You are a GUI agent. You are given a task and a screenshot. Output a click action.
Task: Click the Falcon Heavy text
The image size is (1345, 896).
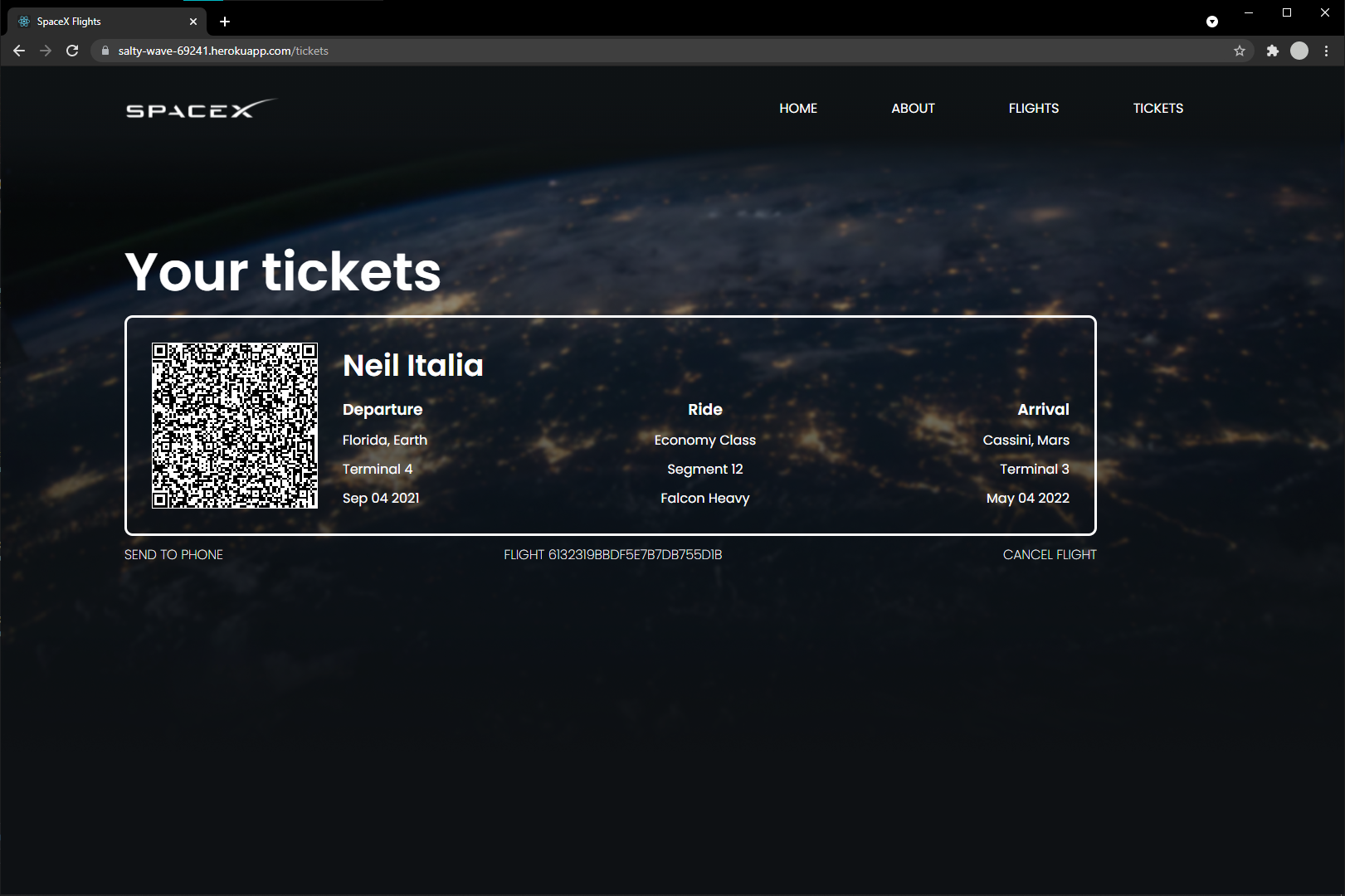tap(705, 499)
